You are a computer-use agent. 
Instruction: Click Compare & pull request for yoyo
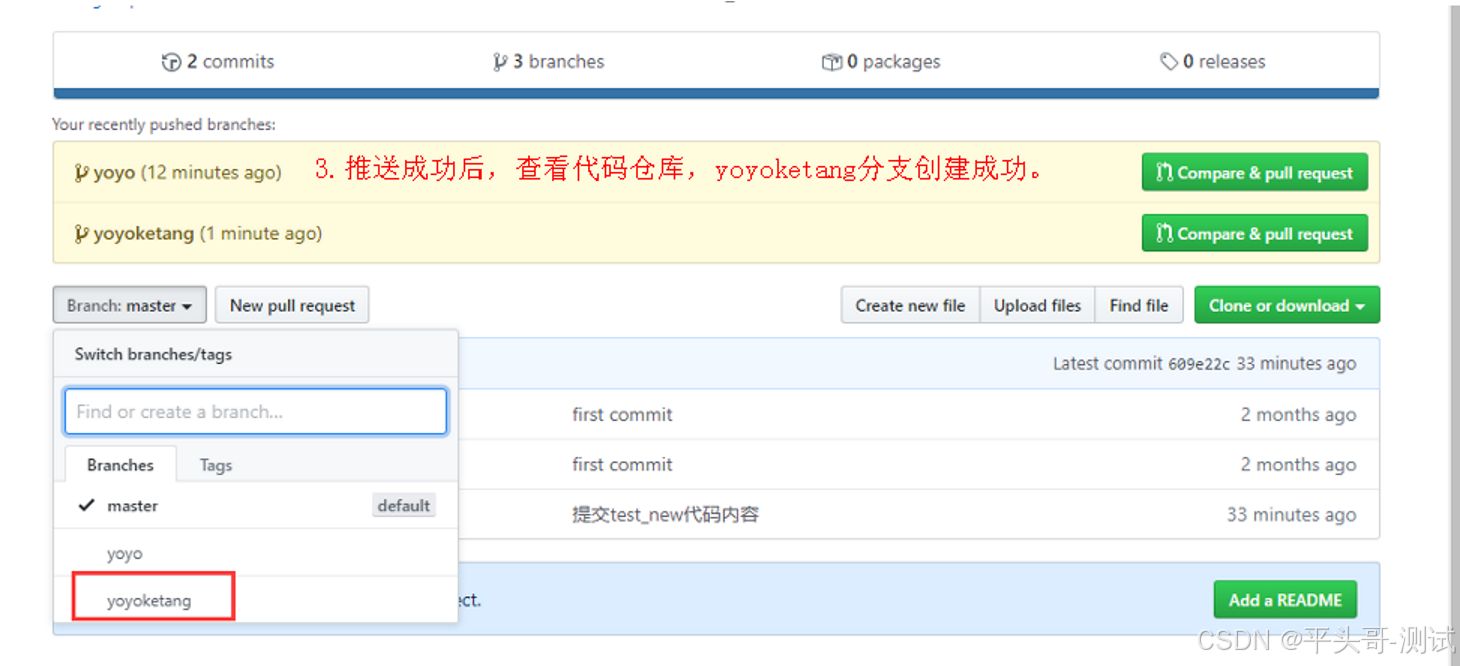1254,173
